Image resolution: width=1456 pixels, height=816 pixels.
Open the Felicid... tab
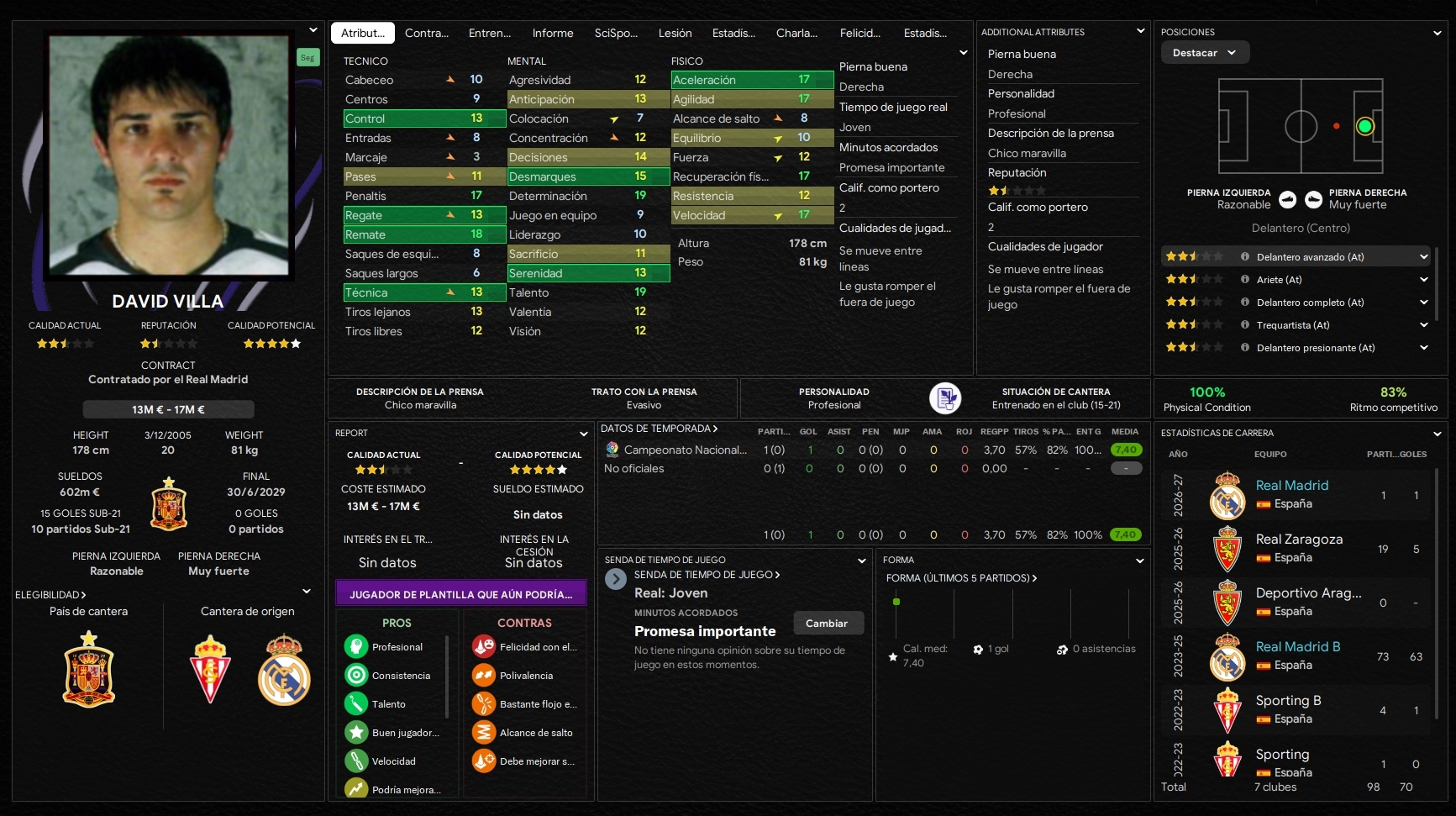pyautogui.click(x=860, y=34)
